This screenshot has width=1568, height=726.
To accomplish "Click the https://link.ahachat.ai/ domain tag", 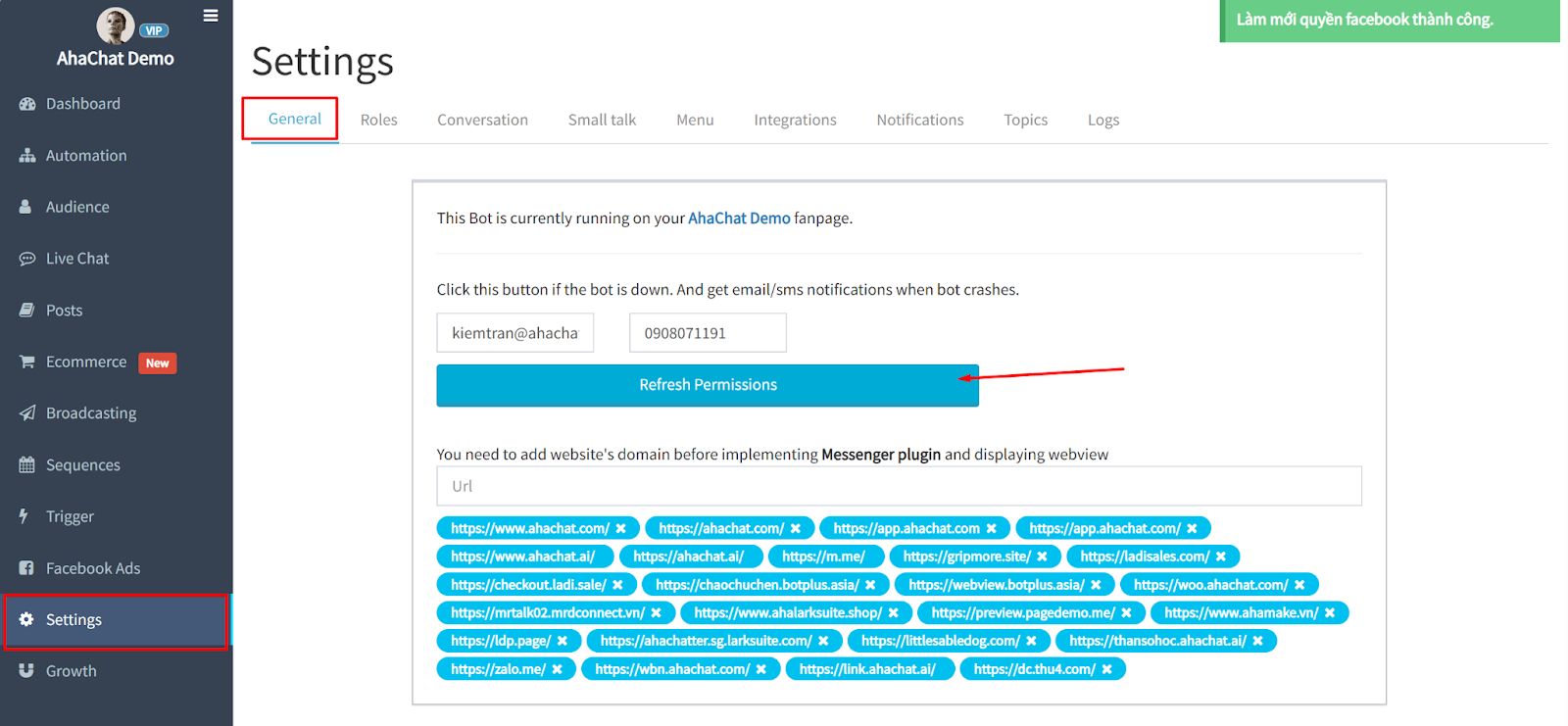I will 870,669.
